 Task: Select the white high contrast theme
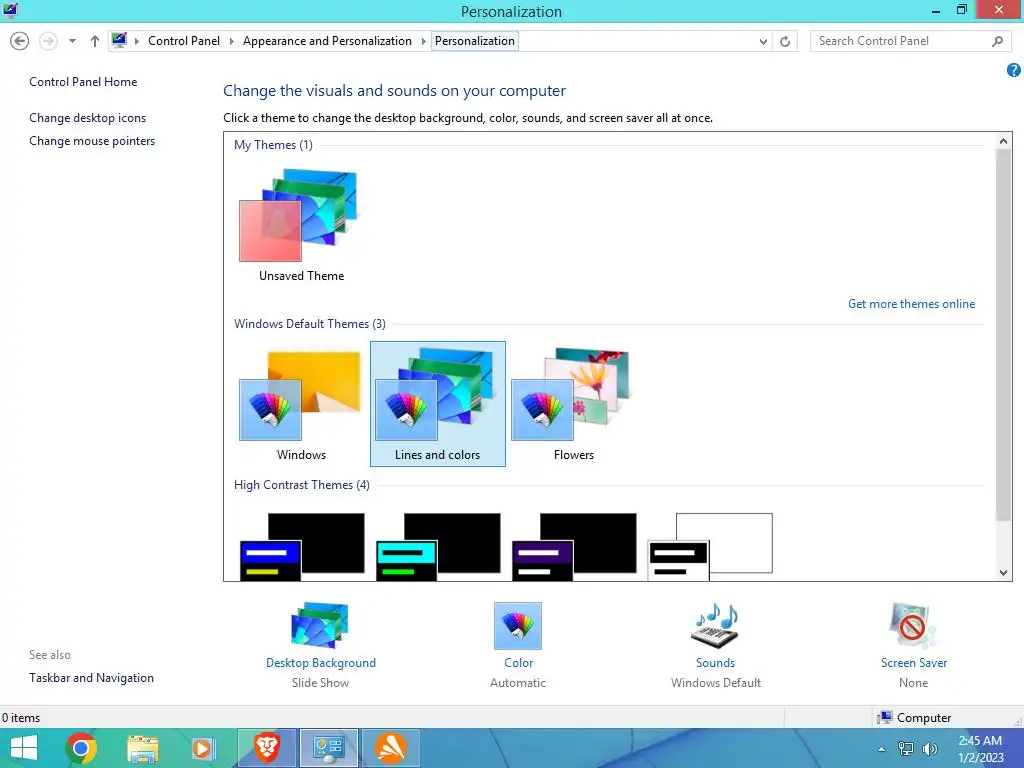click(710, 547)
